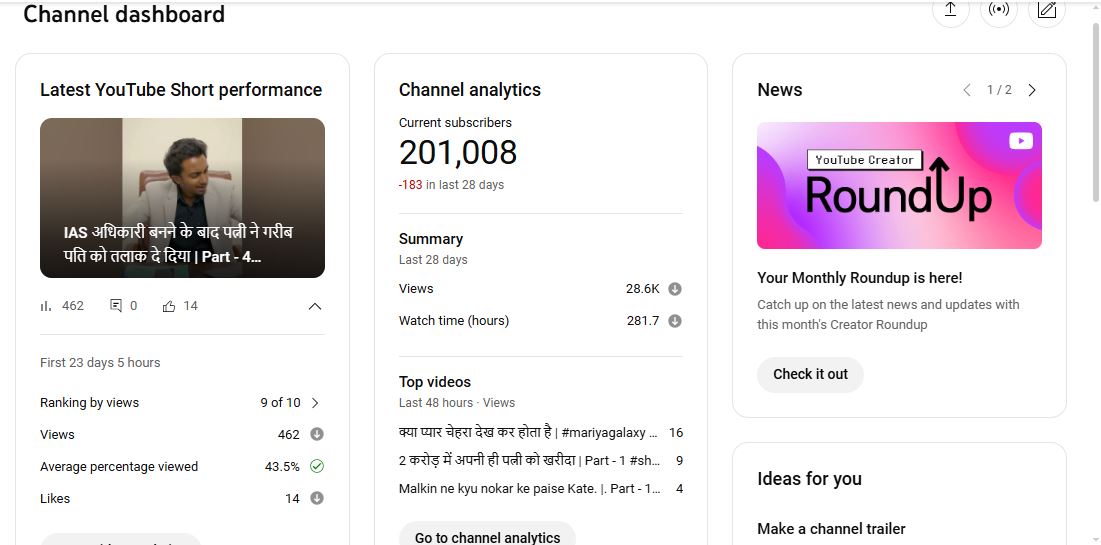Viewport: 1101px width, 545px height.
Task: Click the comments icon showing 0
Action: point(116,306)
